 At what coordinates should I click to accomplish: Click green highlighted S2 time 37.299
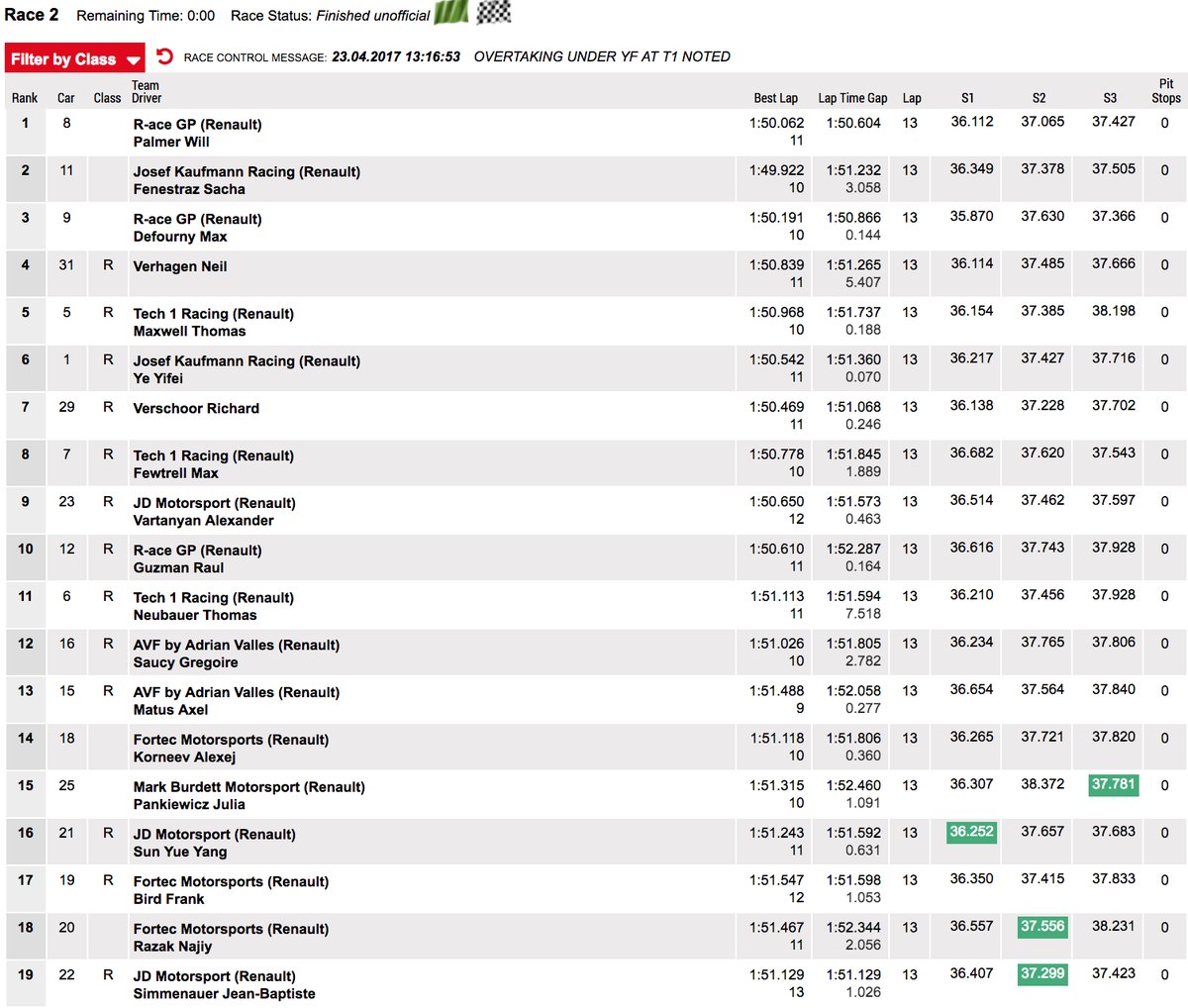pos(1042,973)
